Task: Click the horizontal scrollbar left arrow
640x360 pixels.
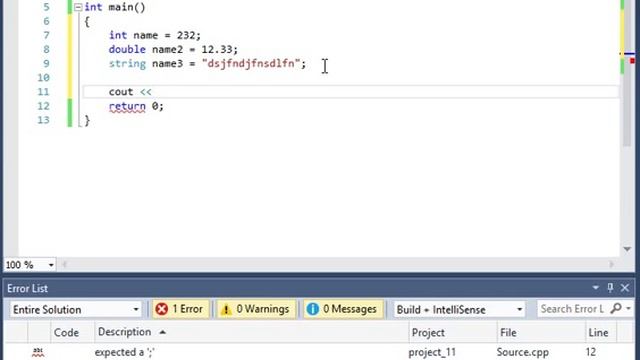Action: 64,264
